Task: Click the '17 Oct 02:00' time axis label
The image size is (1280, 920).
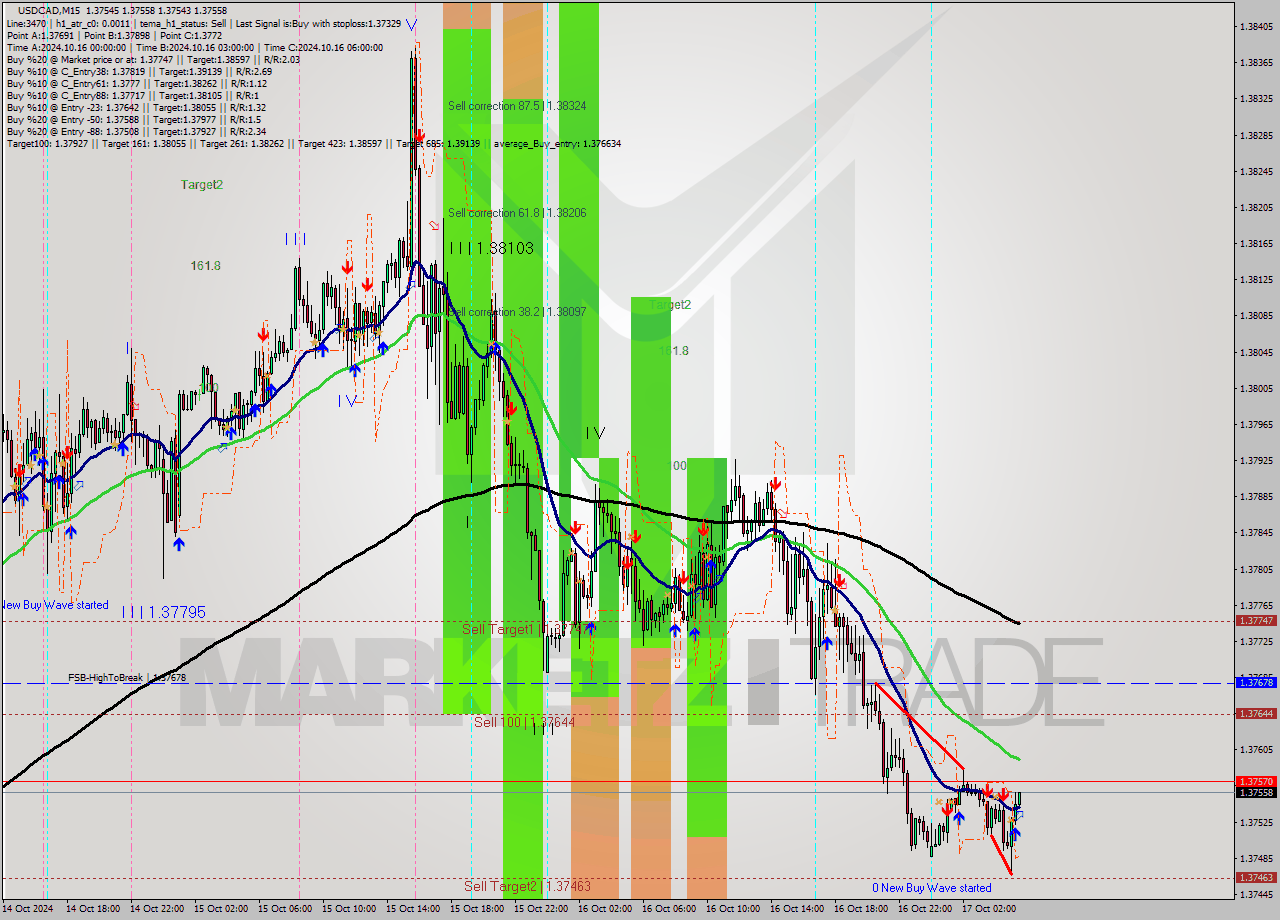Action: click(991, 909)
